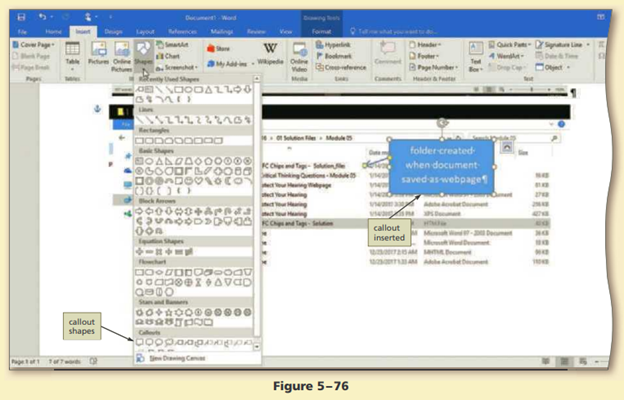Click the proofing icon in status bar
The image size is (624, 400).
pyautogui.click(x=94, y=361)
